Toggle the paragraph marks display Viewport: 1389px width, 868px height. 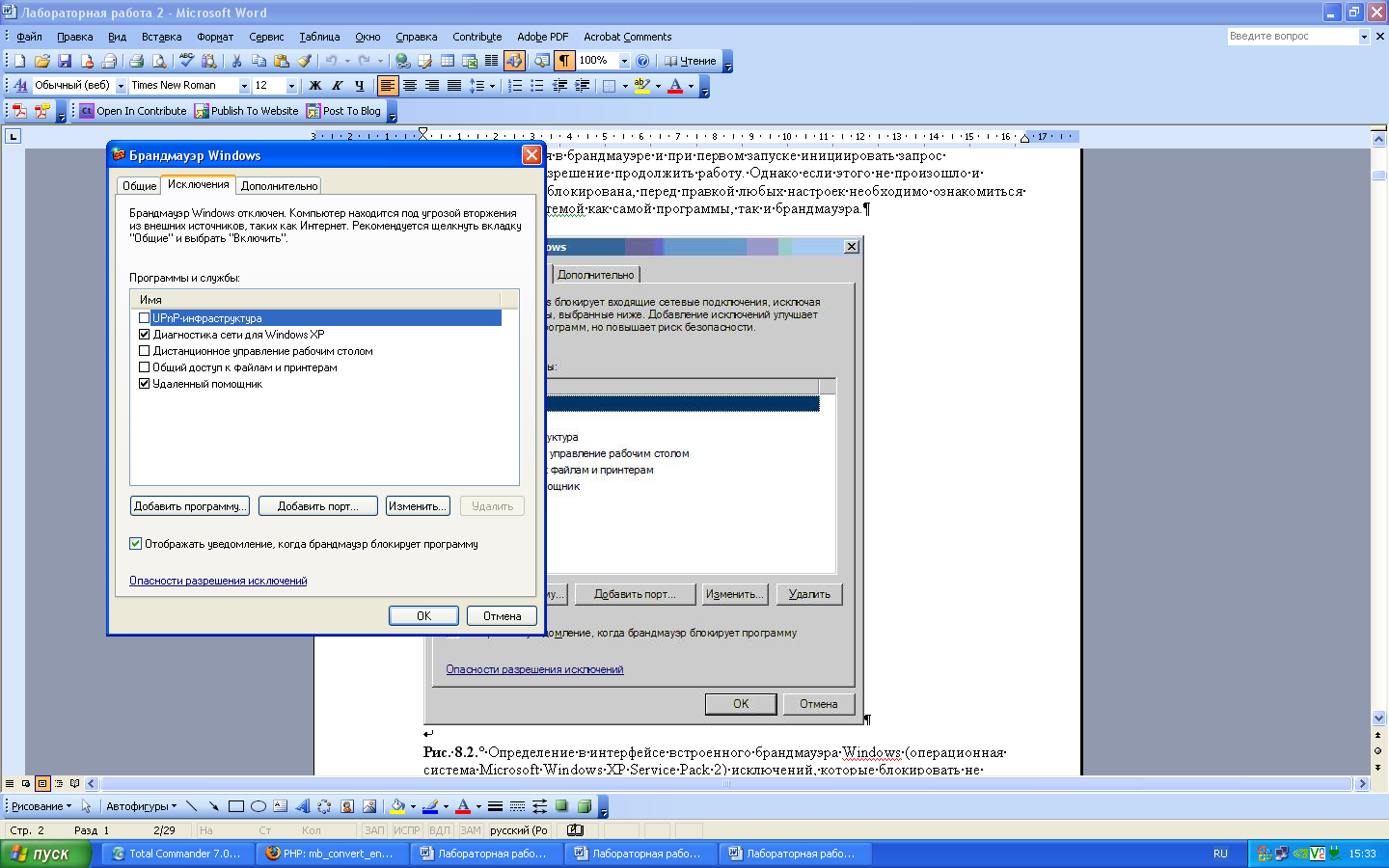pos(564,61)
